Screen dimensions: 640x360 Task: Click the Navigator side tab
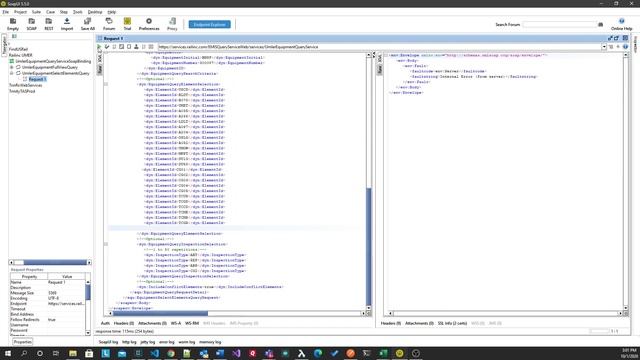4,44
